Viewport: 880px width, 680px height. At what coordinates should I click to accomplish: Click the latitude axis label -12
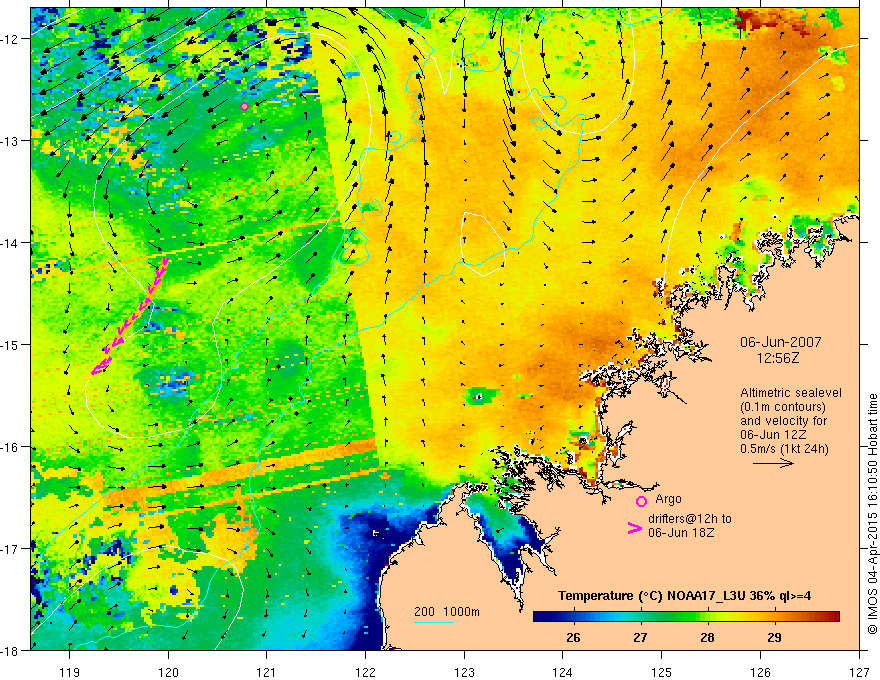coord(11,39)
